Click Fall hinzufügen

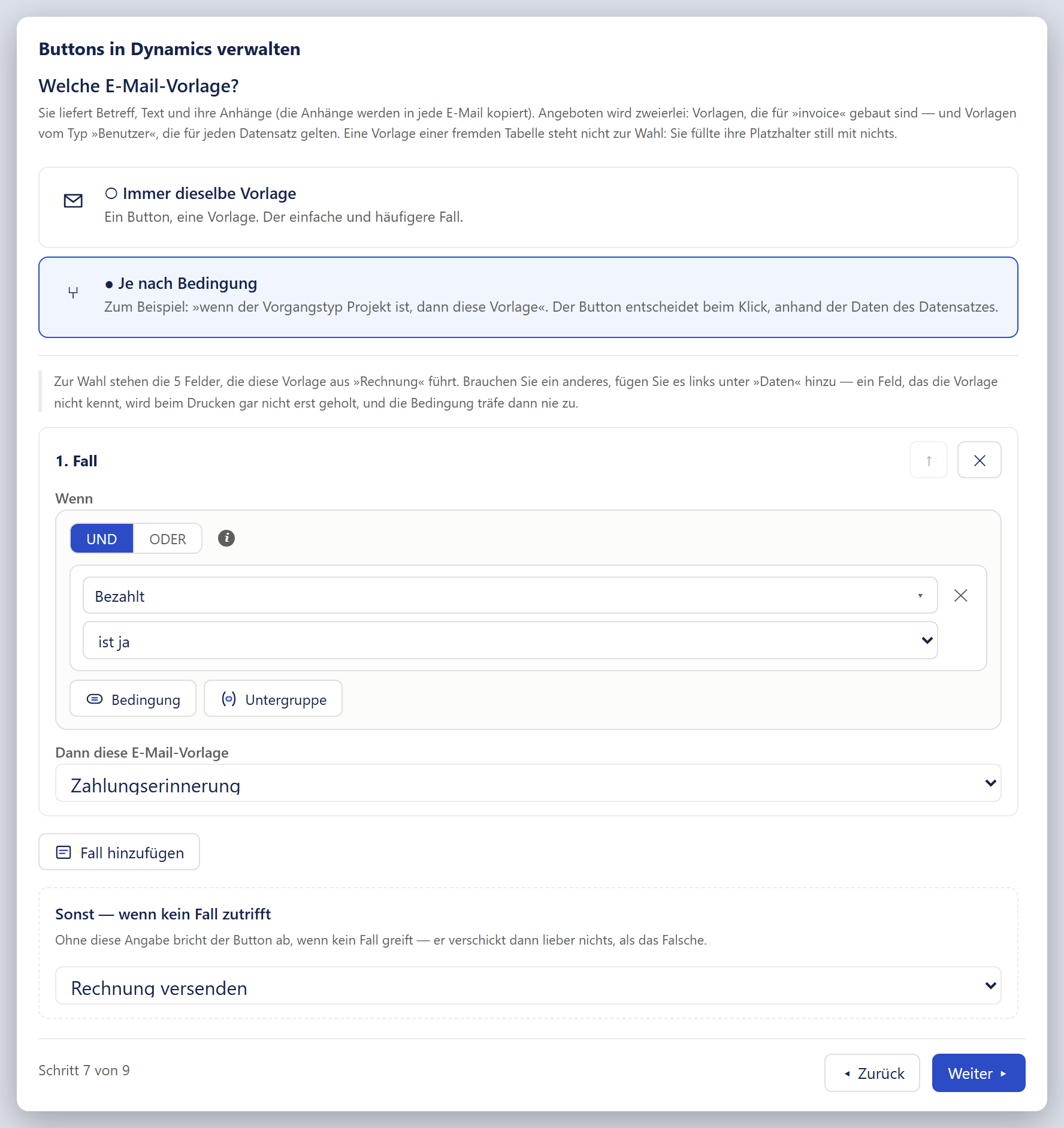(119, 852)
